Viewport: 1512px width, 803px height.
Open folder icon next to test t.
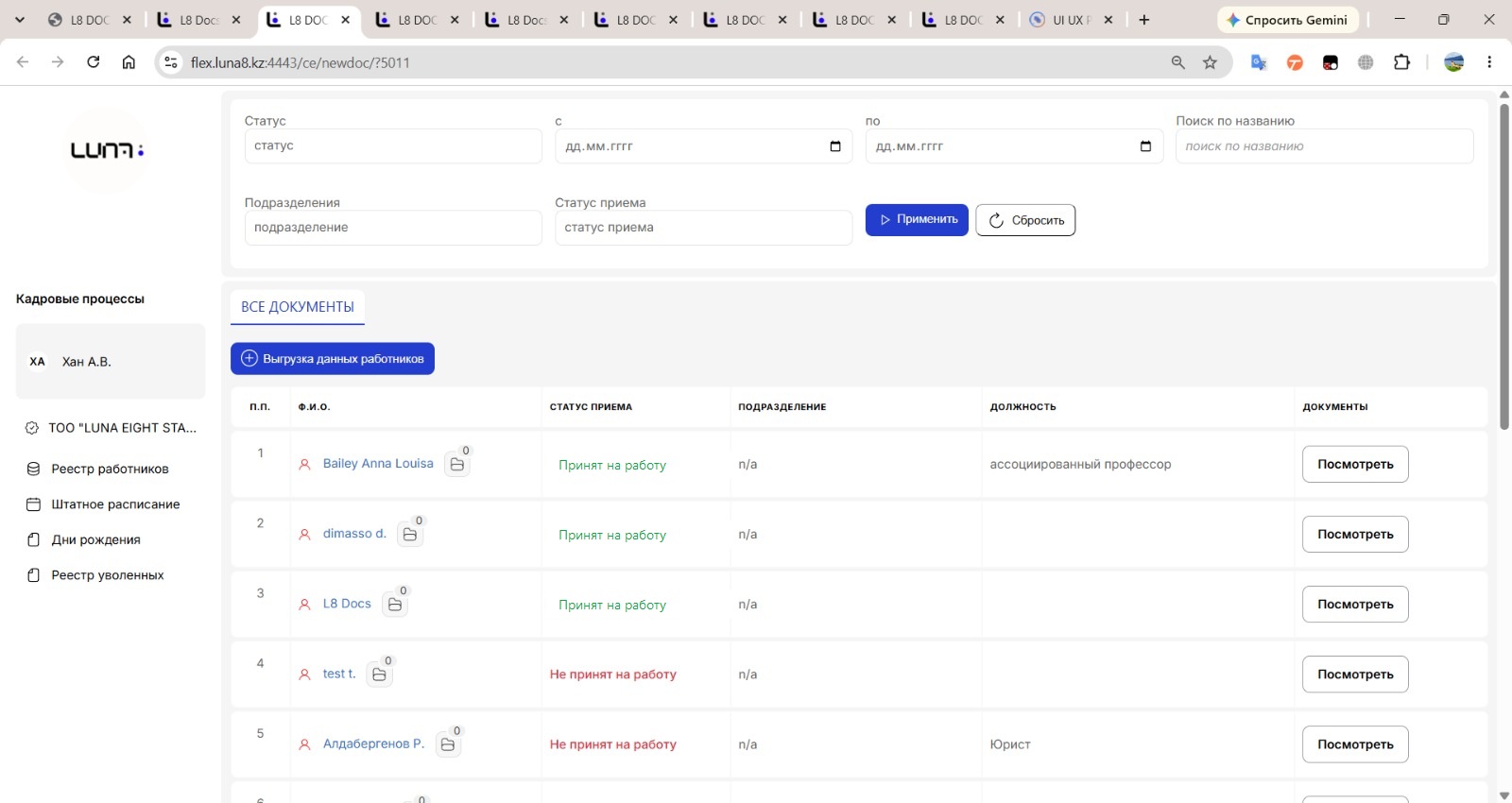coord(379,674)
